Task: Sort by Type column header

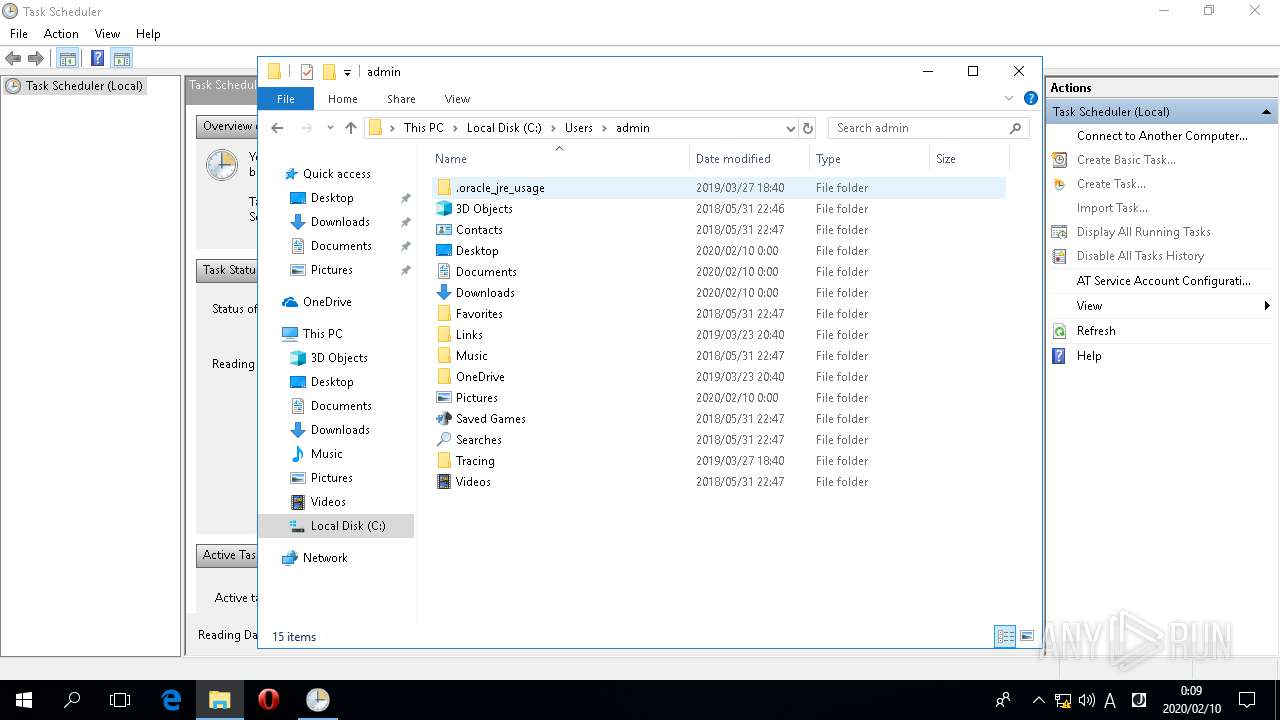Action: [869, 159]
